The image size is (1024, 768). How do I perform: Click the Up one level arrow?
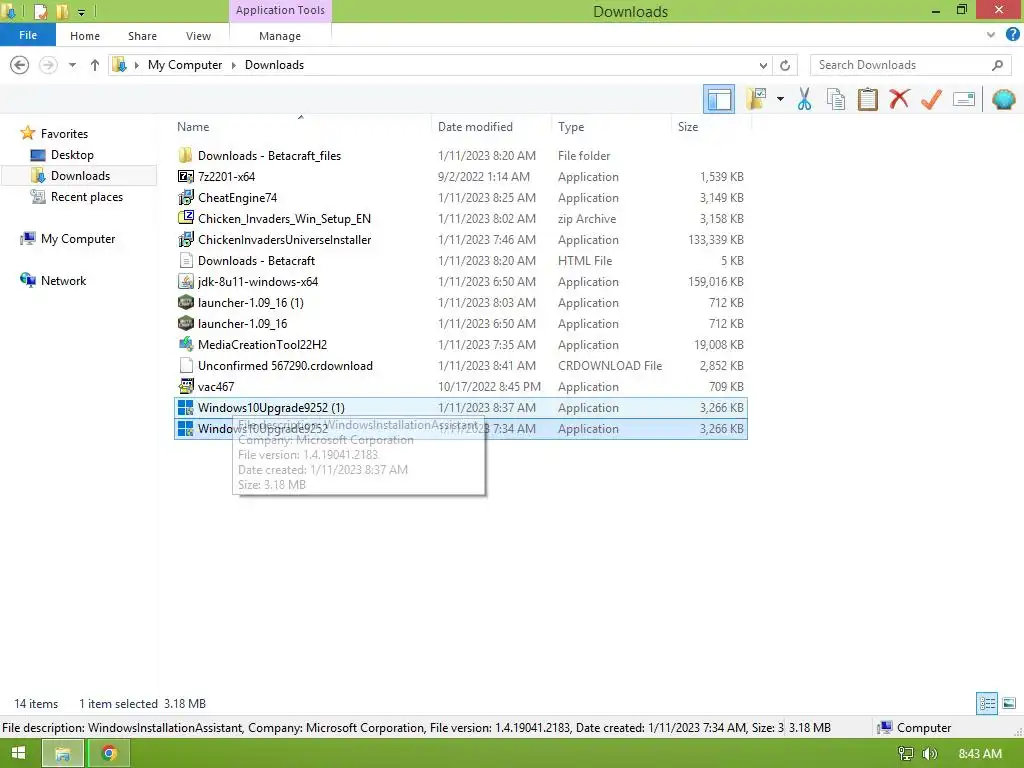pyautogui.click(x=95, y=65)
